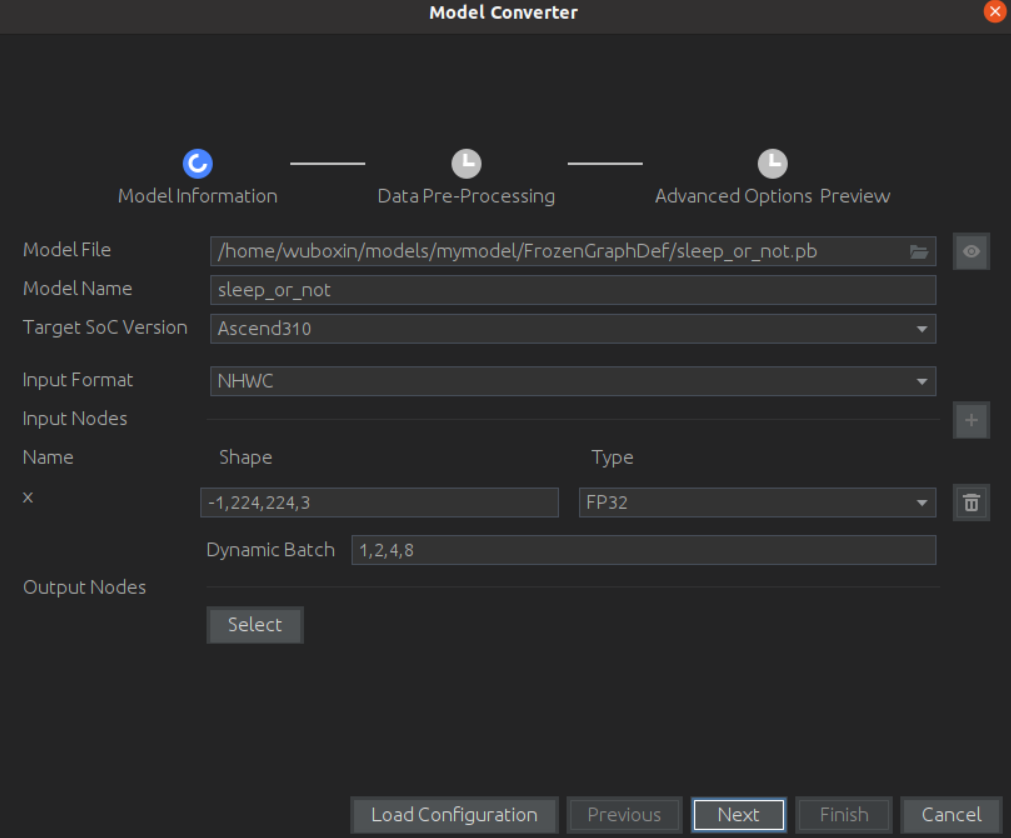Click Select button under Output Nodes
This screenshot has width=1011, height=838.
[x=255, y=625]
